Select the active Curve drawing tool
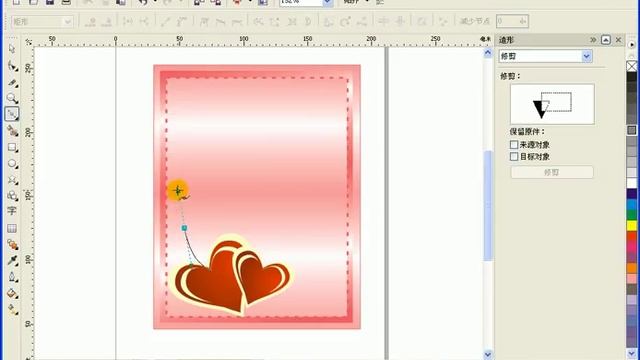The height and width of the screenshot is (360, 640). (x=12, y=114)
